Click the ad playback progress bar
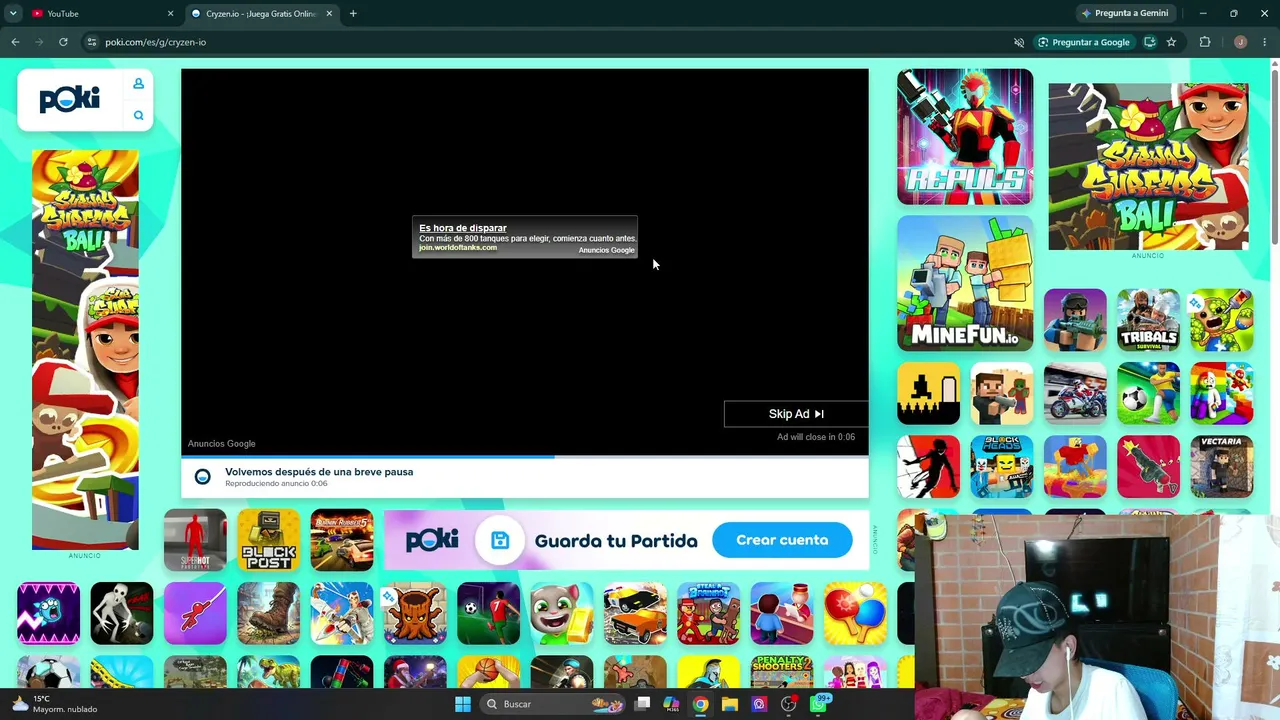Viewport: 1280px width, 720px height. [x=525, y=457]
